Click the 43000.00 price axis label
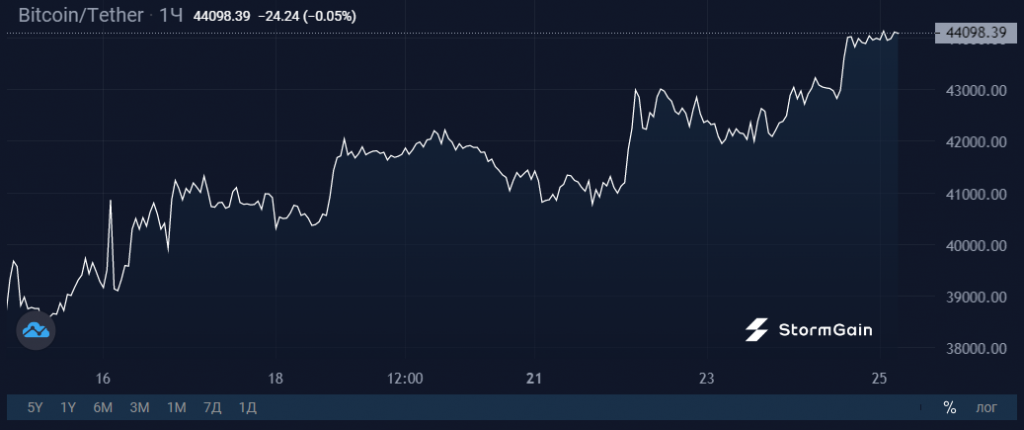This screenshot has width=1024, height=430. pos(975,91)
